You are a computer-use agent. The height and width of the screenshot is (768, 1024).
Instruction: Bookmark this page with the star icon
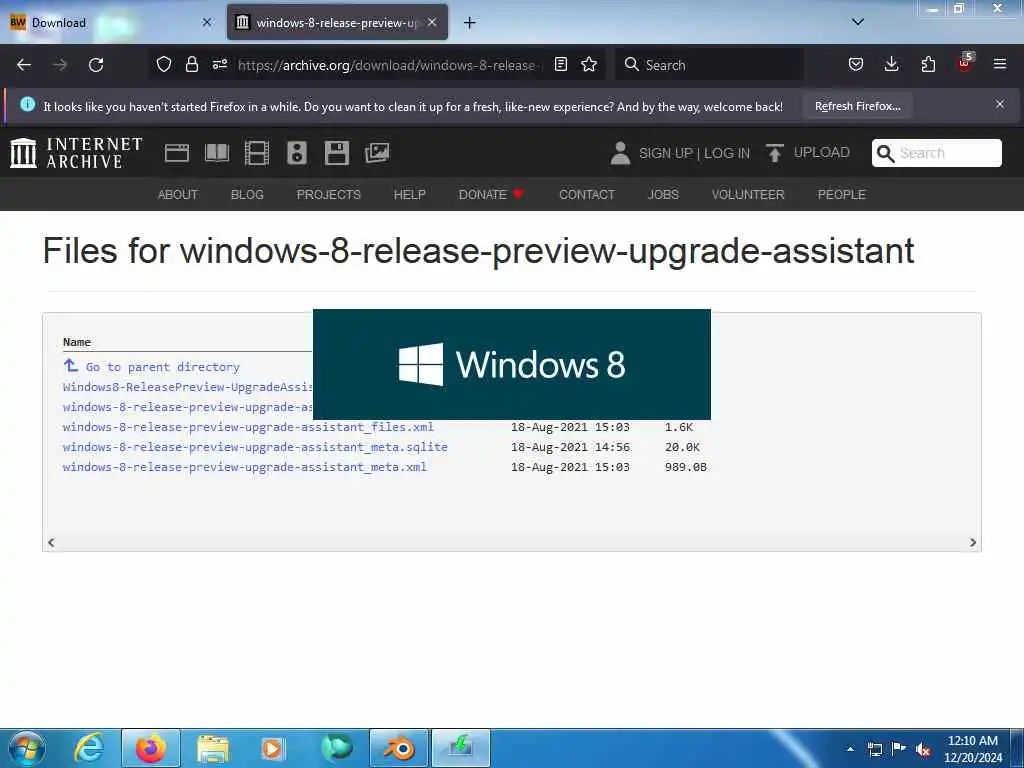pyautogui.click(x=589, y=65)
